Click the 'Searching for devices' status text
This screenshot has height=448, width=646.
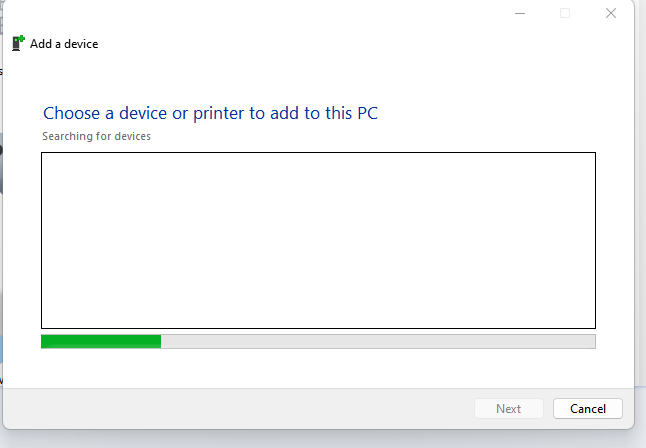pyautogui.click(x=96, y=136)
